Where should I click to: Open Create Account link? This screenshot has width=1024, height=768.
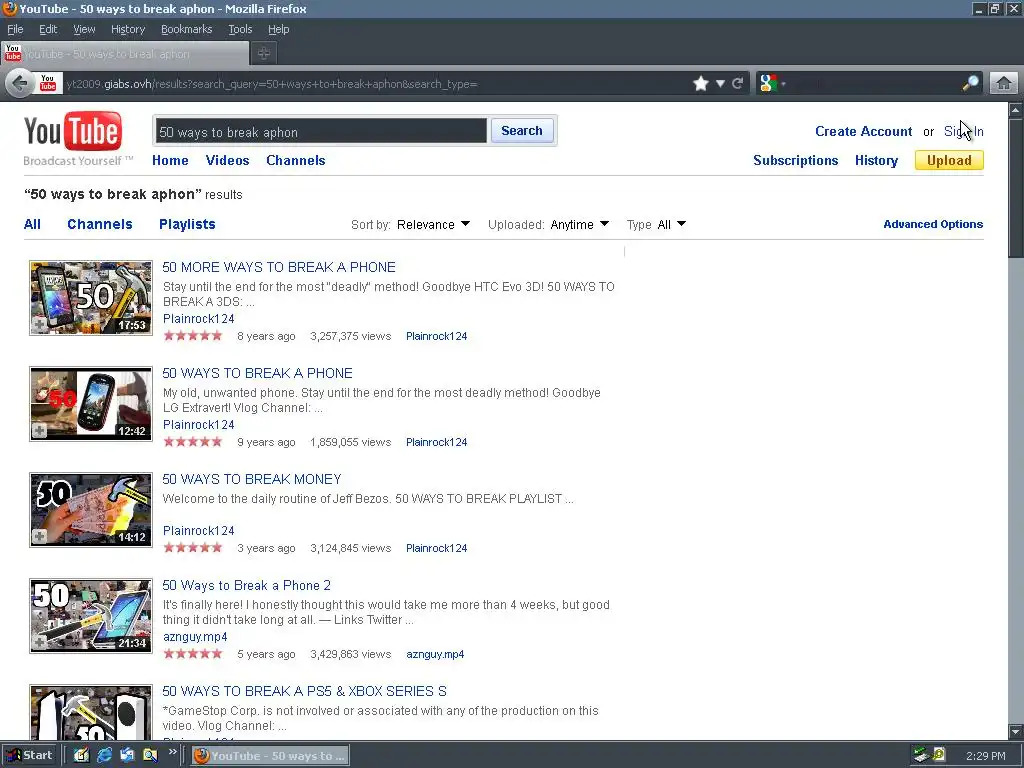point(863,131)
